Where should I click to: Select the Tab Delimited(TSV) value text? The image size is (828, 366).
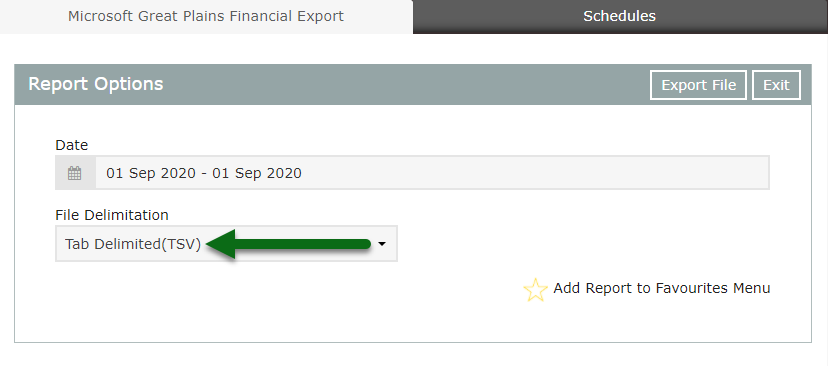[x=133, y=244]
